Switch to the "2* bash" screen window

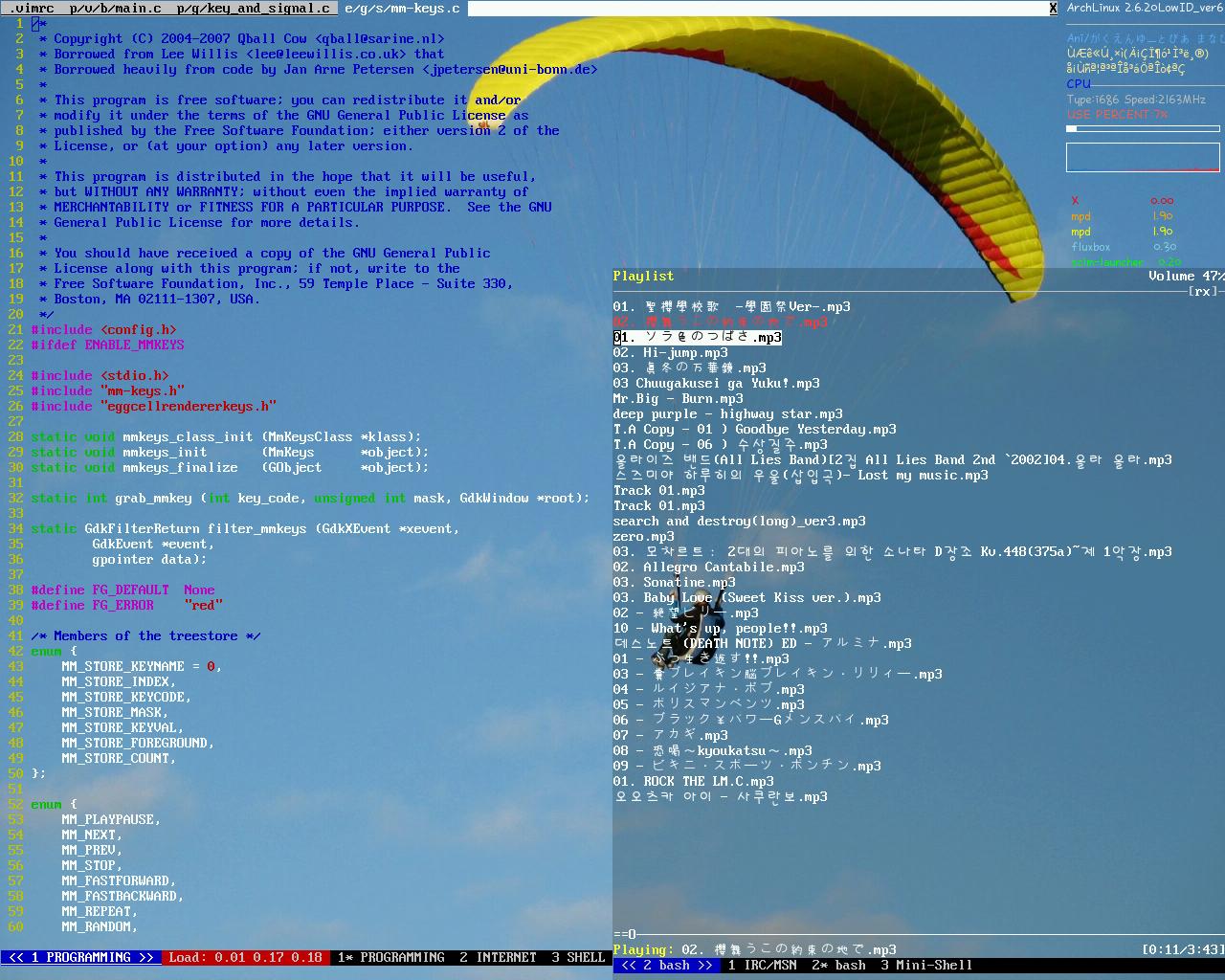click(838, 965)
